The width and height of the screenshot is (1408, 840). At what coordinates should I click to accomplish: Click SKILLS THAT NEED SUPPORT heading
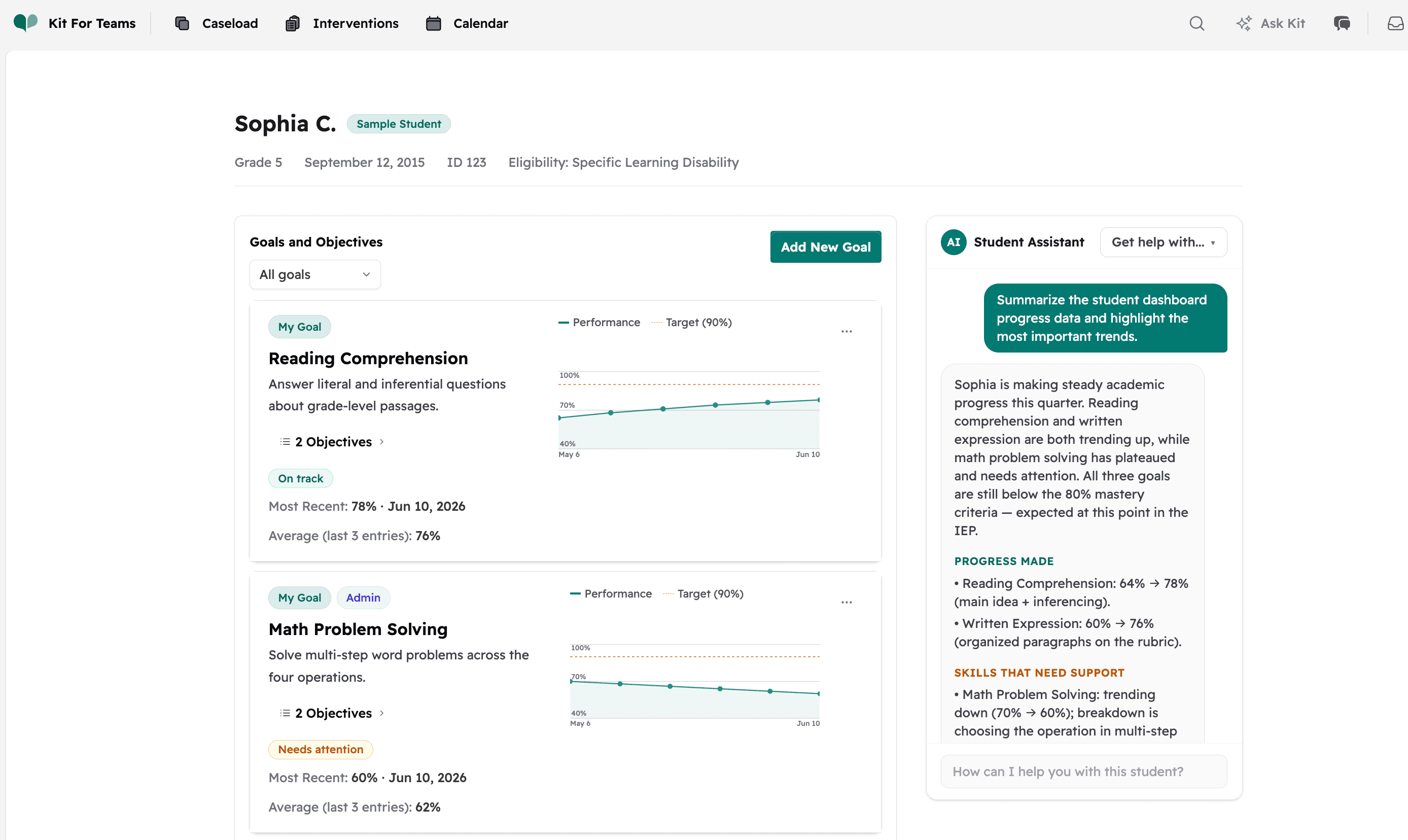[1040, 673]
